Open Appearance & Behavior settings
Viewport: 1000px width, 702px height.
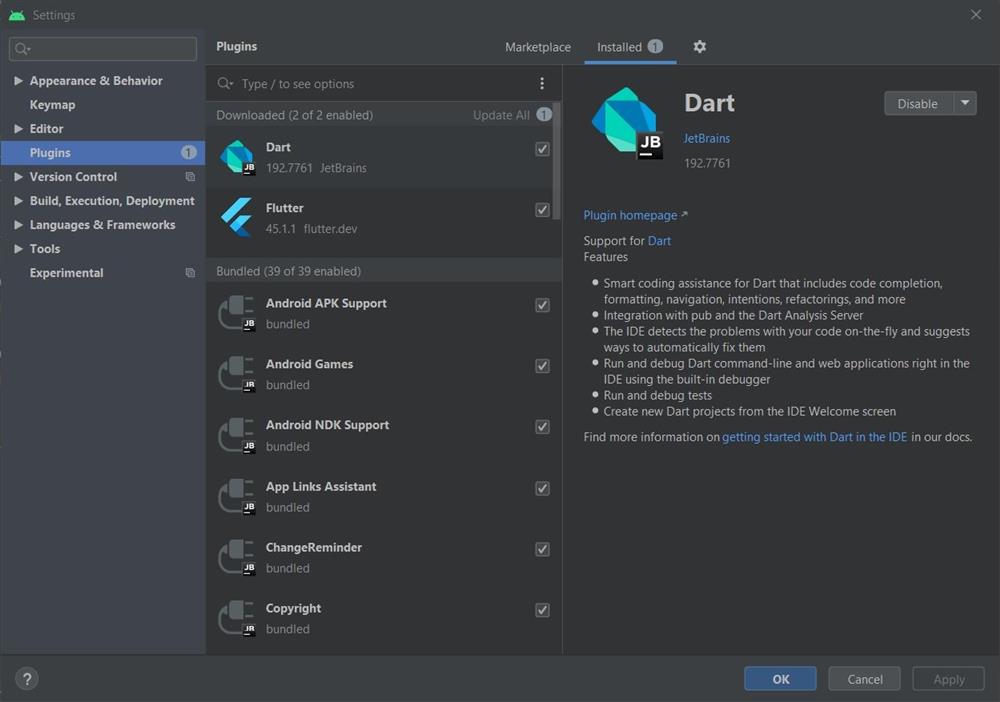tap(96, 80)
